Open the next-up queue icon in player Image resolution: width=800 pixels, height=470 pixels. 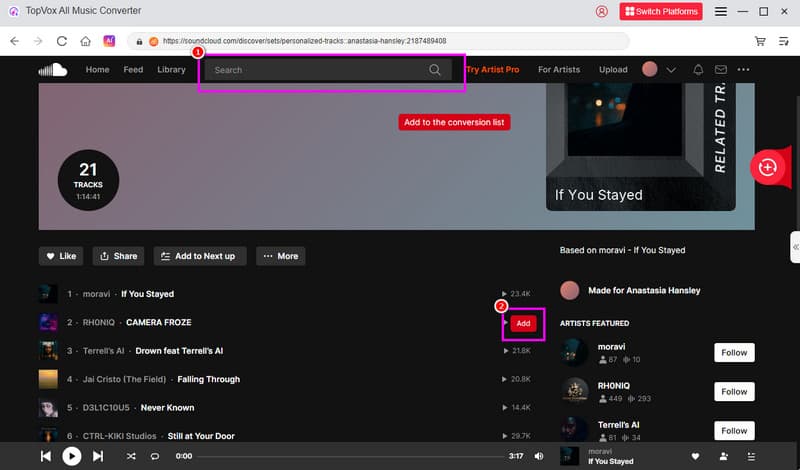coord(751,456)
